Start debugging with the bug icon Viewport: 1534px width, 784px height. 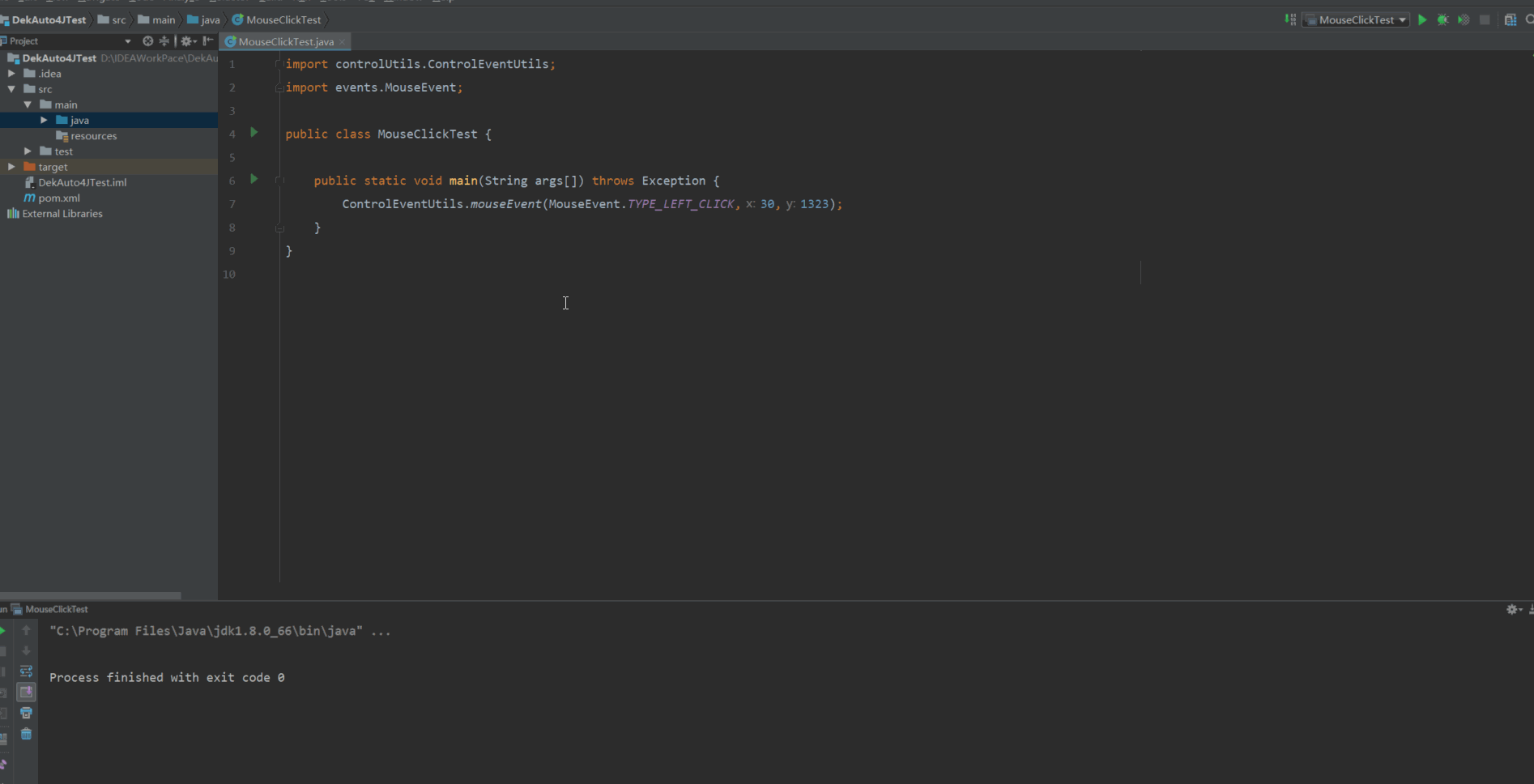pyautogui.click(x=1443, y=19)
